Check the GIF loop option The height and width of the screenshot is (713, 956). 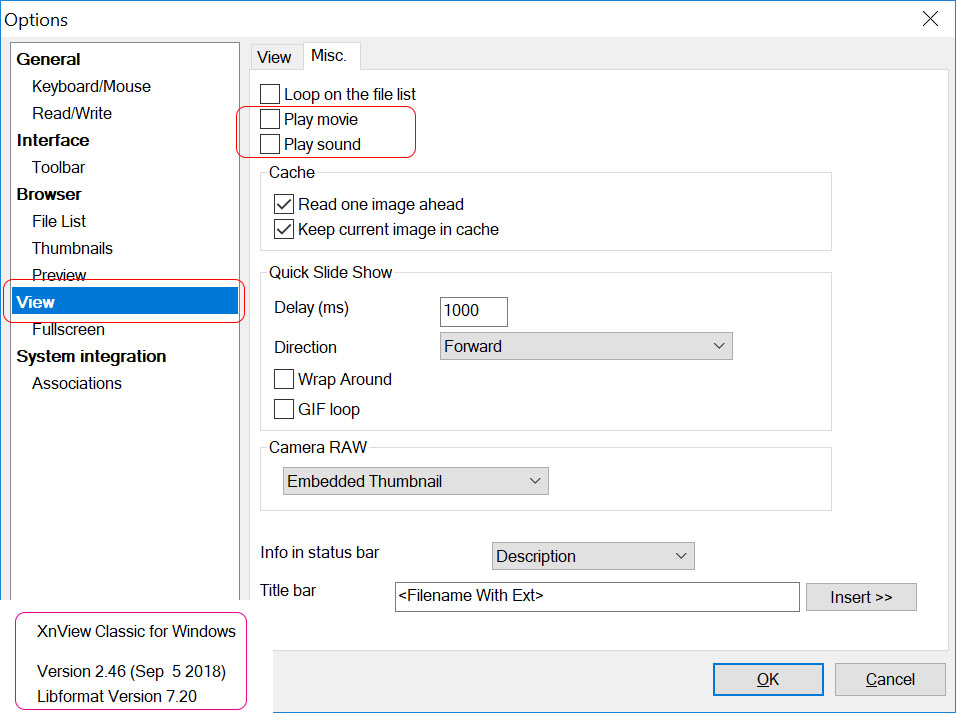pyautogui.click(x=284, y=409)
